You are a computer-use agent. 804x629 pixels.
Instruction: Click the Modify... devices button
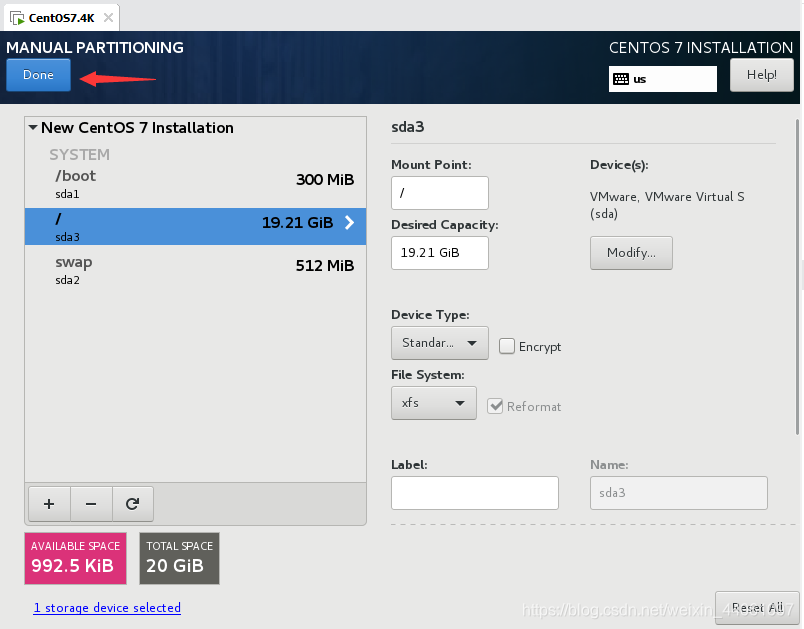tap(631, 253)
